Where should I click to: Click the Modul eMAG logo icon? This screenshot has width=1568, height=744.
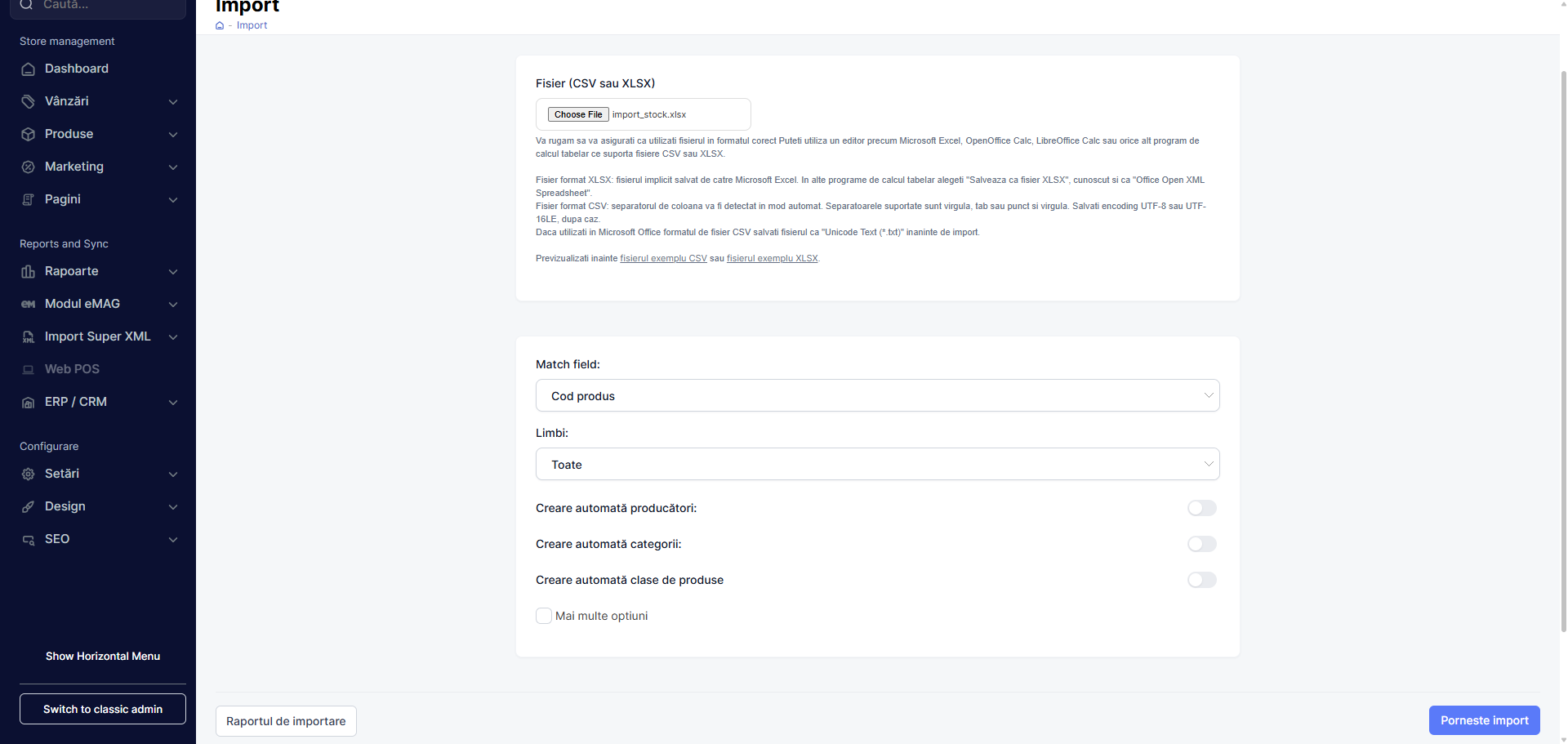click(28, 305)
